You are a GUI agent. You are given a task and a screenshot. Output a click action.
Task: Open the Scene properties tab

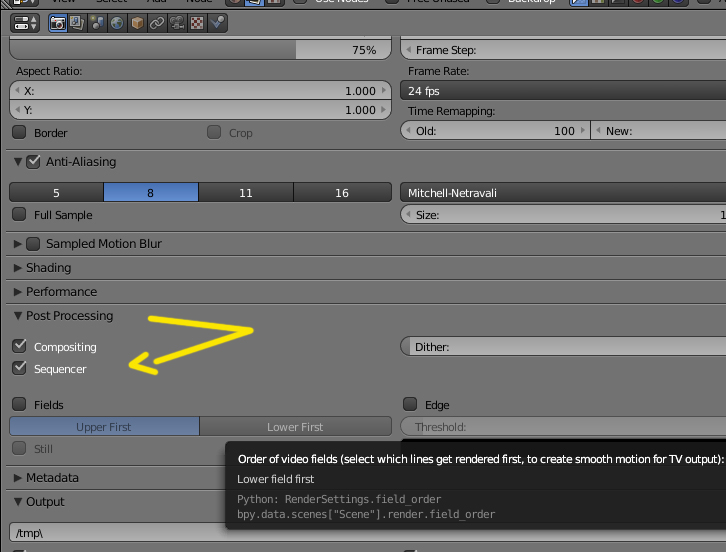pos(97,23)
